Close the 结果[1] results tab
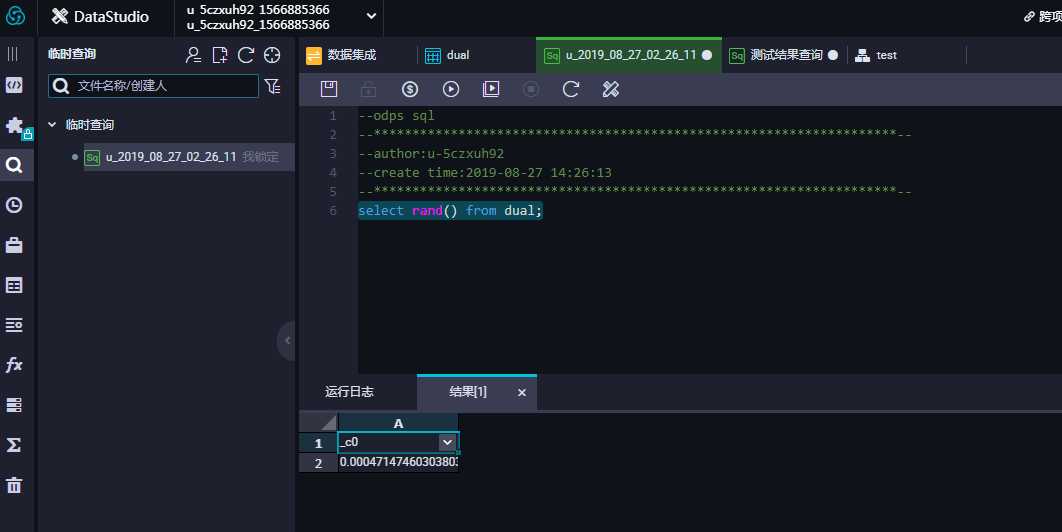Screen dimensions: 1062x532 (522, 392)
